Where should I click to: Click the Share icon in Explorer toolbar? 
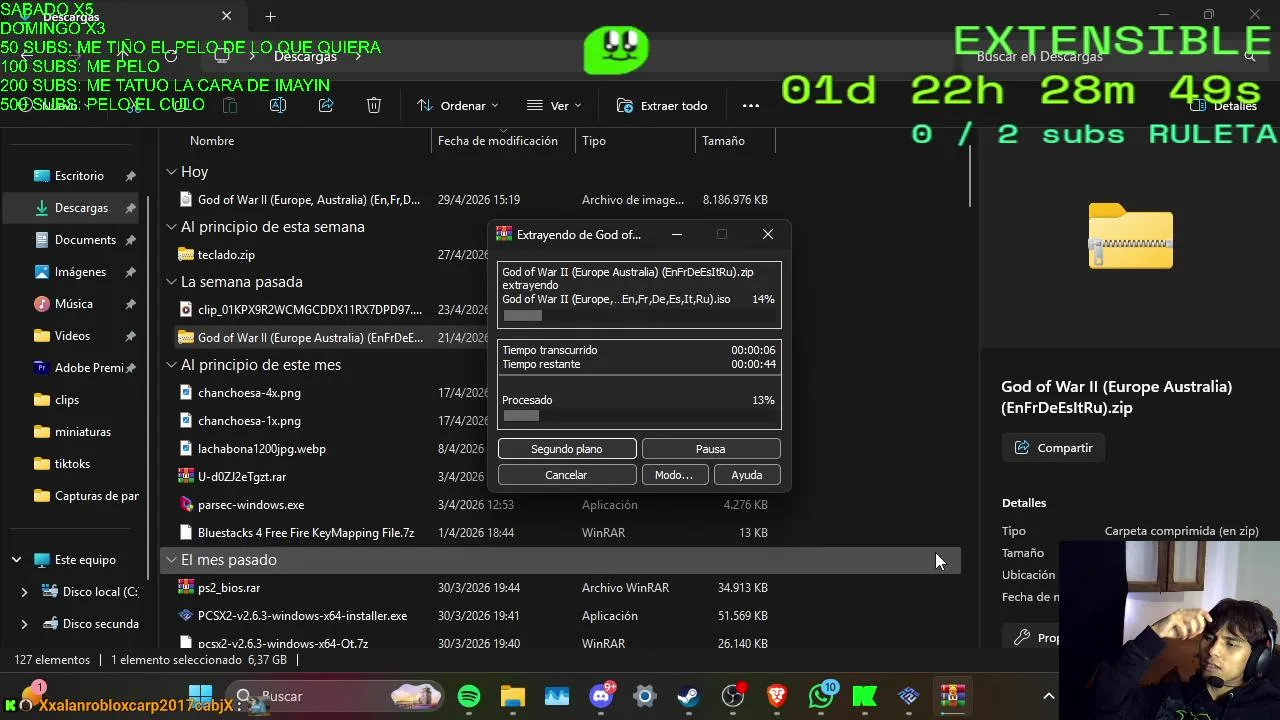pyautogui.click(x=326, y=105)
